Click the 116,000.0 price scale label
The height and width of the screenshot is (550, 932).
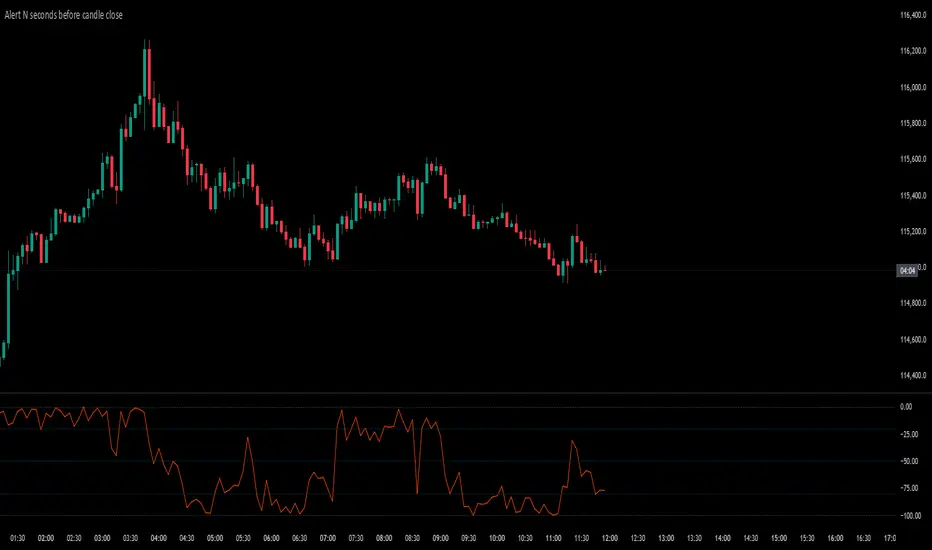tap(913, 87)
